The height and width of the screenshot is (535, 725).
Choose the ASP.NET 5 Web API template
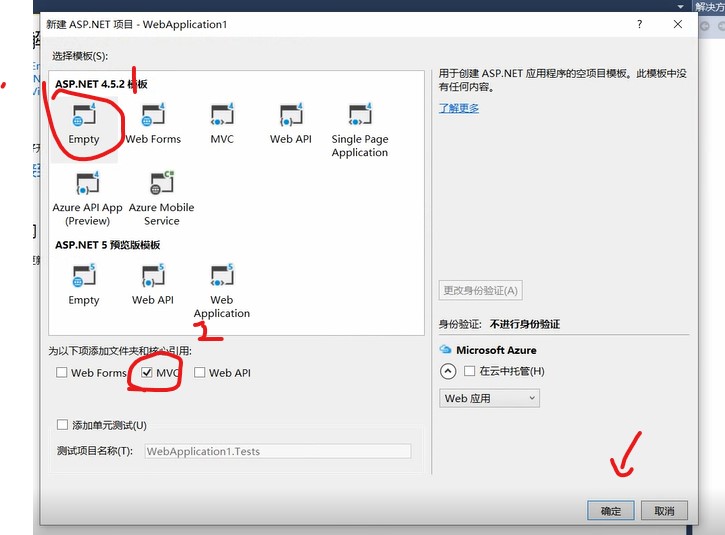tap(153, 285)
